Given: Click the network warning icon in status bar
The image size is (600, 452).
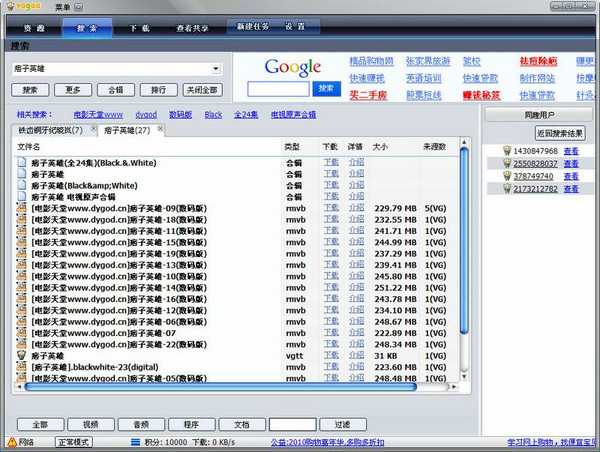Looking at the screenshot, I should click(x=10, y=441).
